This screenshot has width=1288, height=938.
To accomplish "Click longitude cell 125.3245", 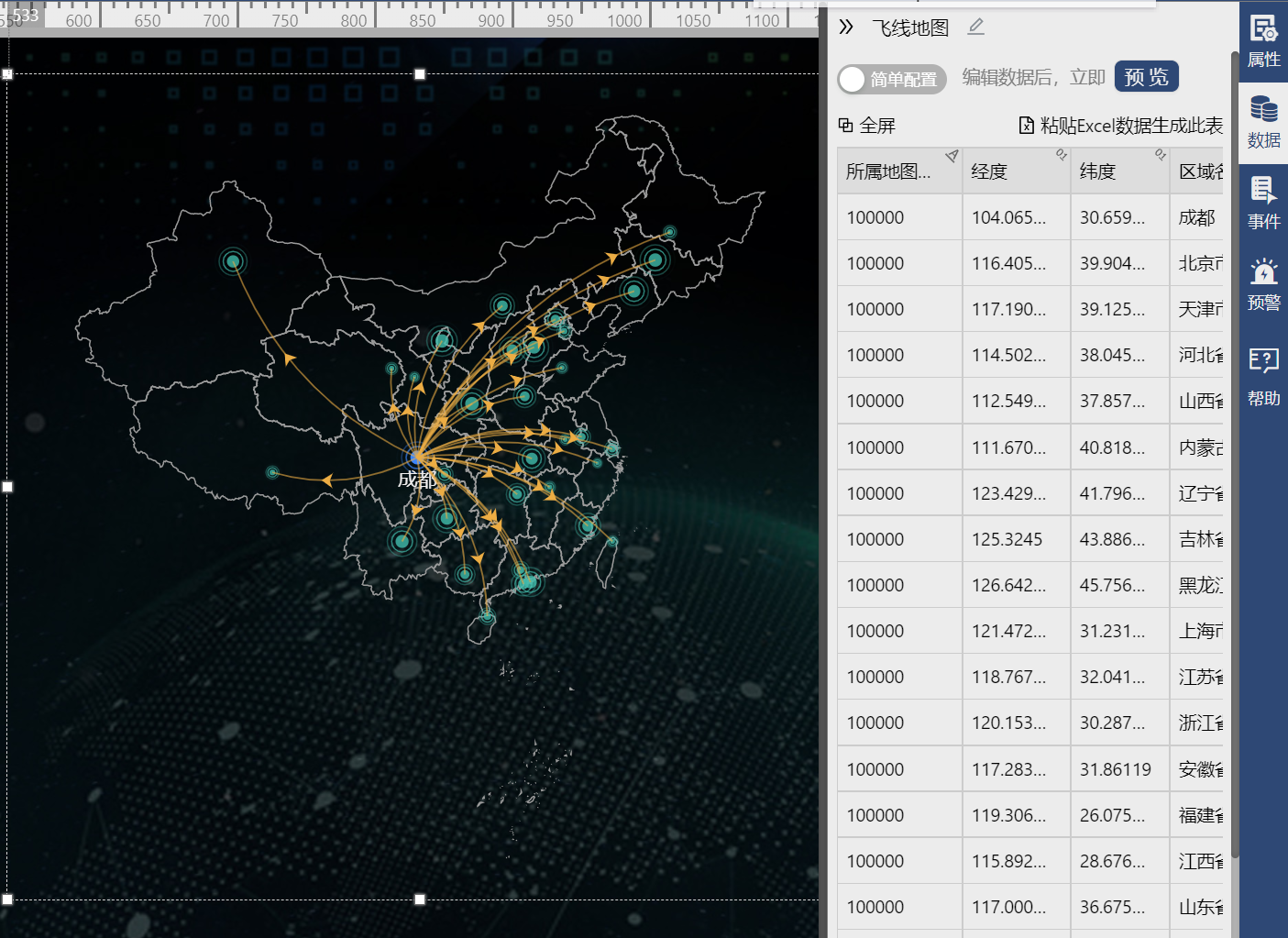I will click(x=1016, y=539).
